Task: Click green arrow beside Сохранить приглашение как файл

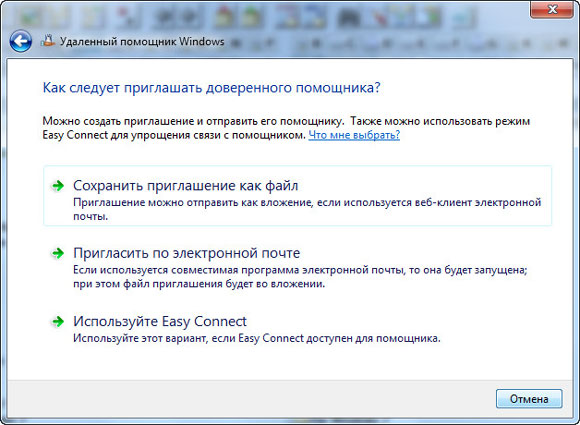Action: tap(58, 186)
